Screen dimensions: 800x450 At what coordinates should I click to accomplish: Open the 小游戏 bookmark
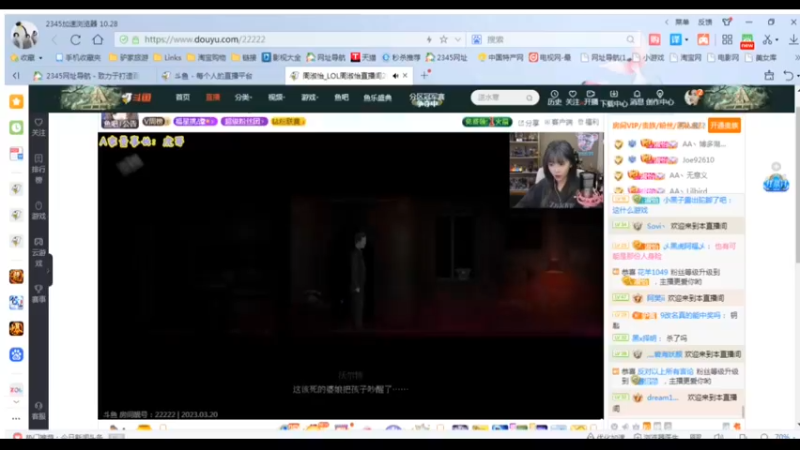[x=648, y=58]
